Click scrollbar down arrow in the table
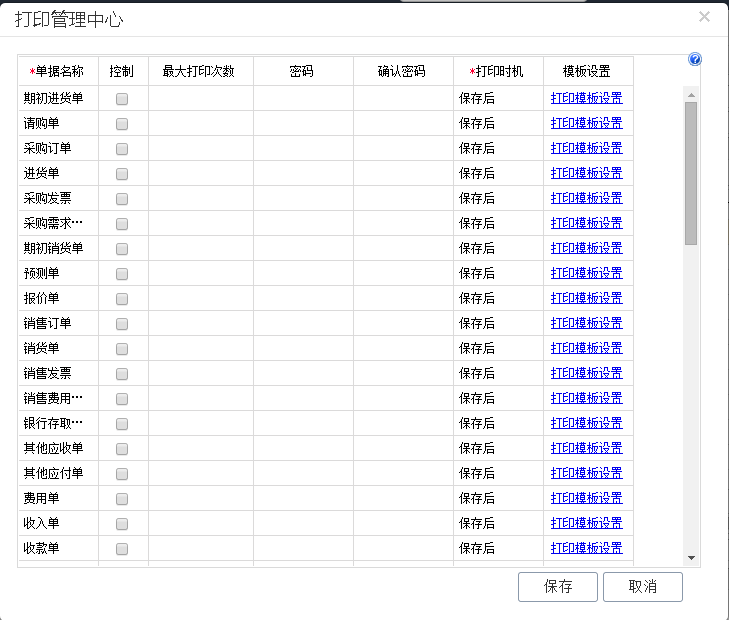 691,557
